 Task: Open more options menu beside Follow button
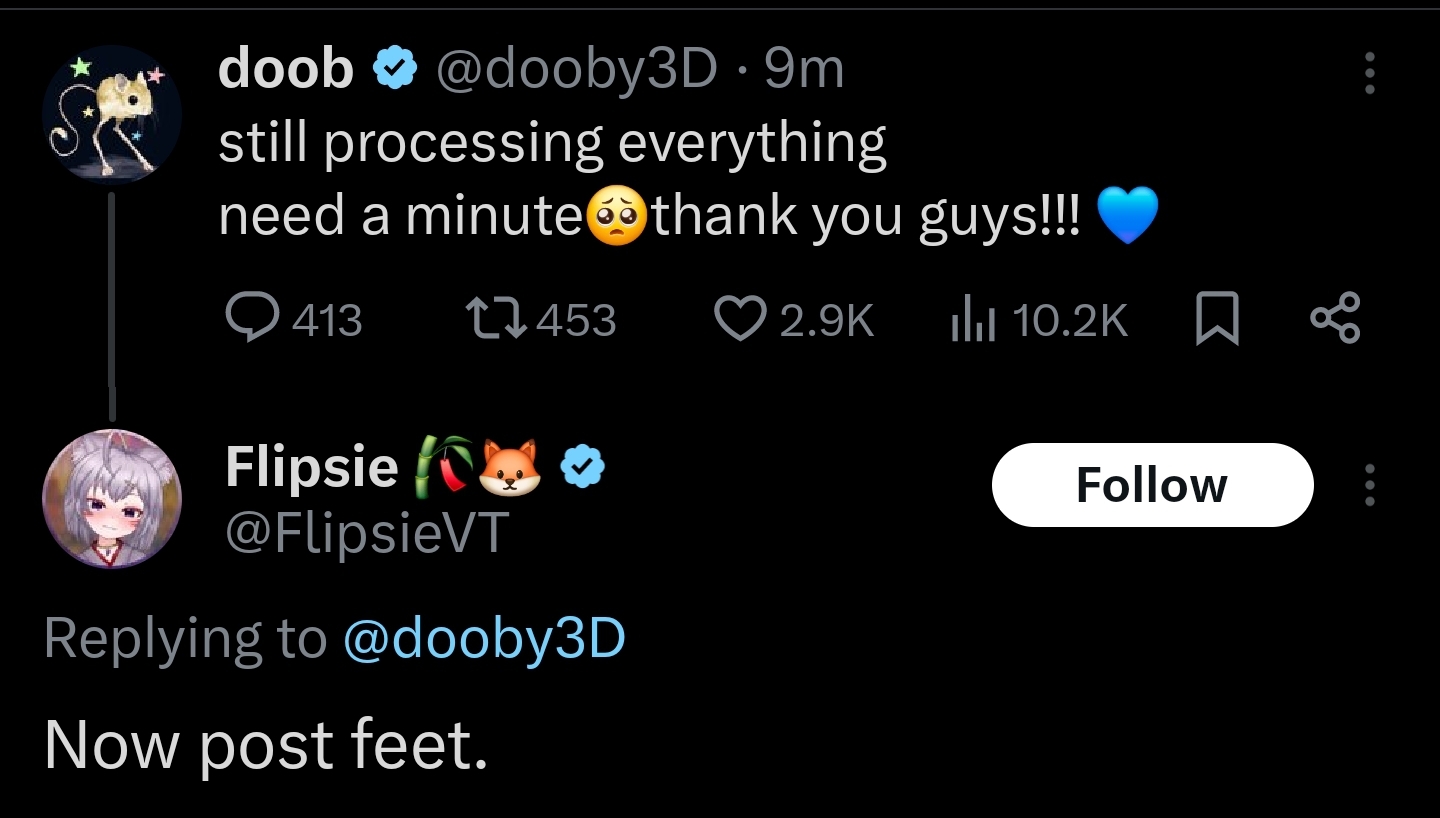[x=1369, y=485]
